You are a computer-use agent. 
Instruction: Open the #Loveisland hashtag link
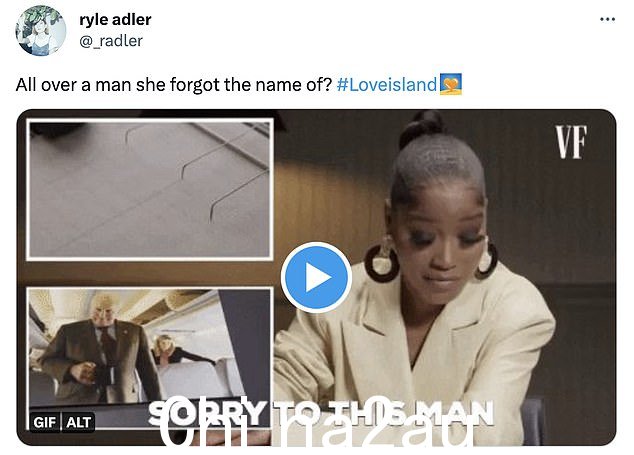[x=387, y=85]
